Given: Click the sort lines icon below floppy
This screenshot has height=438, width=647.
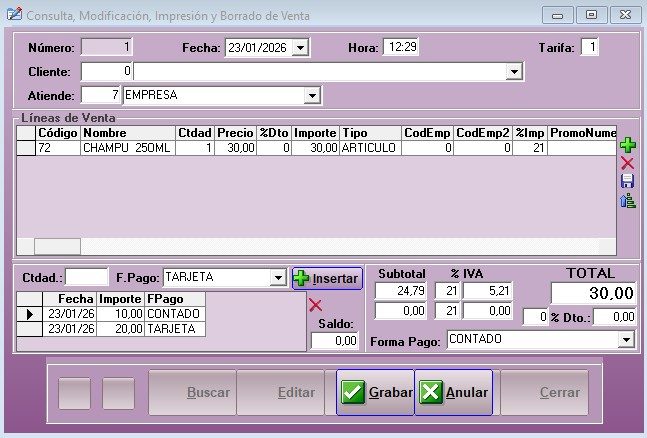Looking at the screenshot, I should tap(628, 200).
